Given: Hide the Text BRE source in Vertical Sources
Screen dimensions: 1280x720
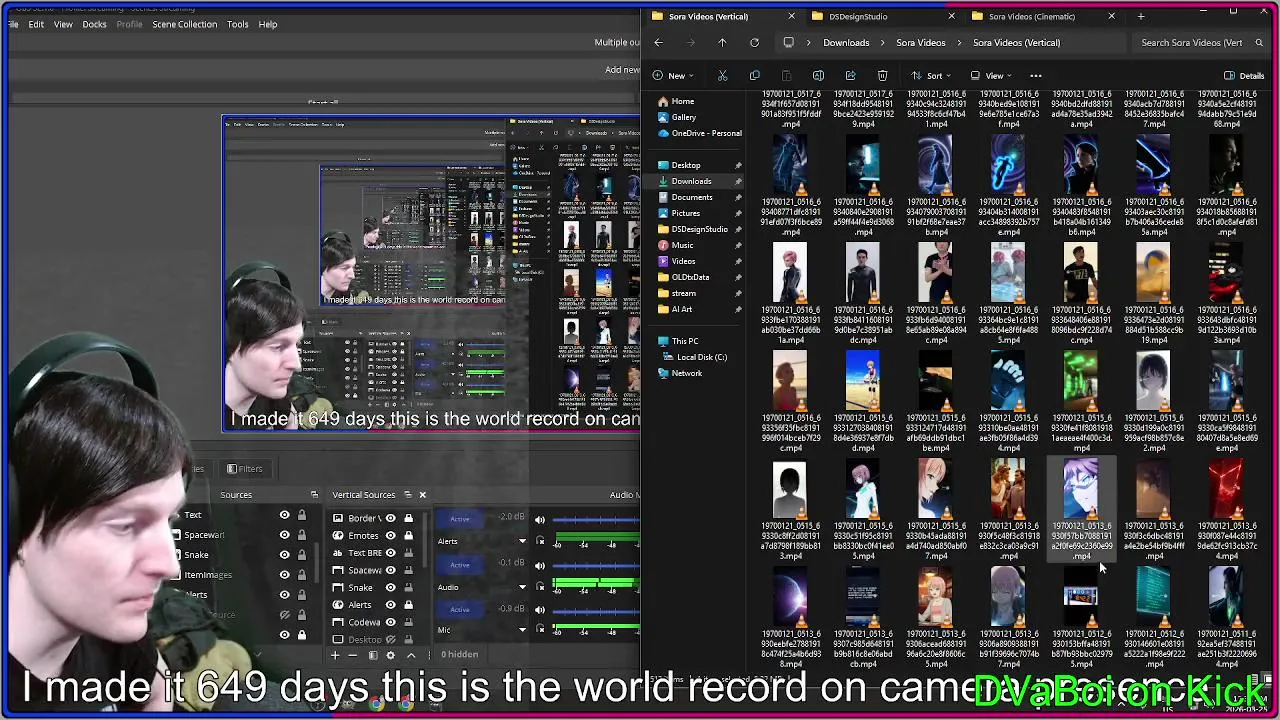Looking at the screenshot, I should (x=390, y=553).
